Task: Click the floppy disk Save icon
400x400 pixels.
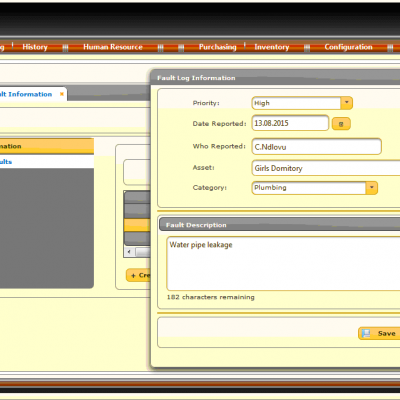Action: pos(366,333)
